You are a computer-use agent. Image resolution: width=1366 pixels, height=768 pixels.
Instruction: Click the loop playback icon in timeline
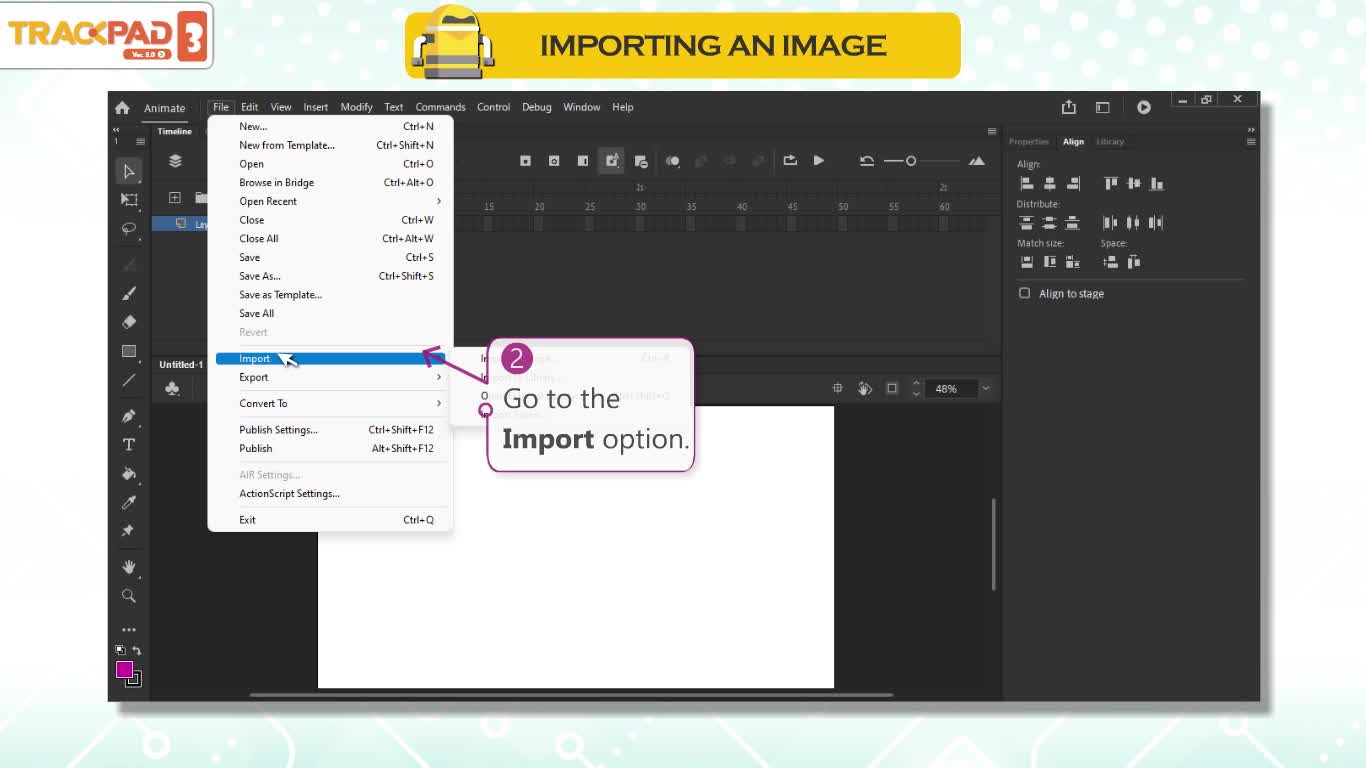(790, 160)
